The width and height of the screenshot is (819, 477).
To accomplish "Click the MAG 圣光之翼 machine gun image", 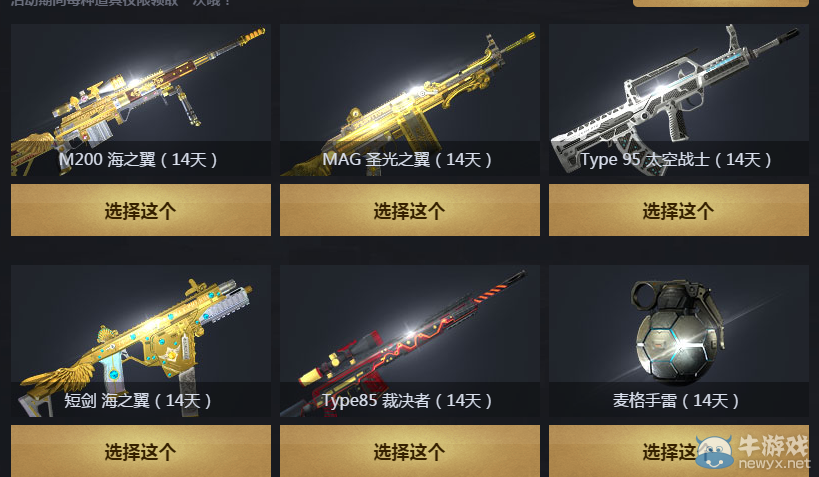I will 410,99.
